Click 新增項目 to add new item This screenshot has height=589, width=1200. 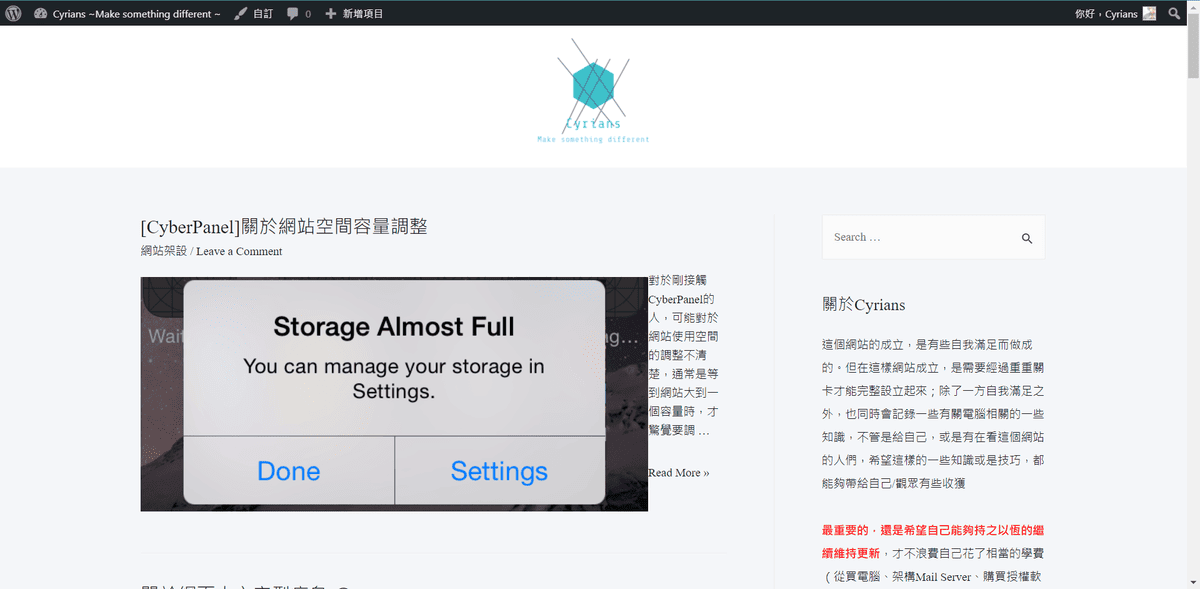pos(354,14)
